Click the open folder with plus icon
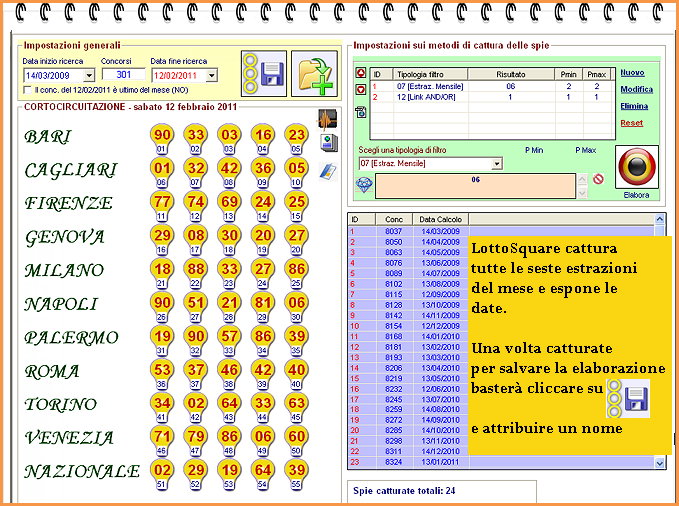679x506 pixels. coord(313,73)
